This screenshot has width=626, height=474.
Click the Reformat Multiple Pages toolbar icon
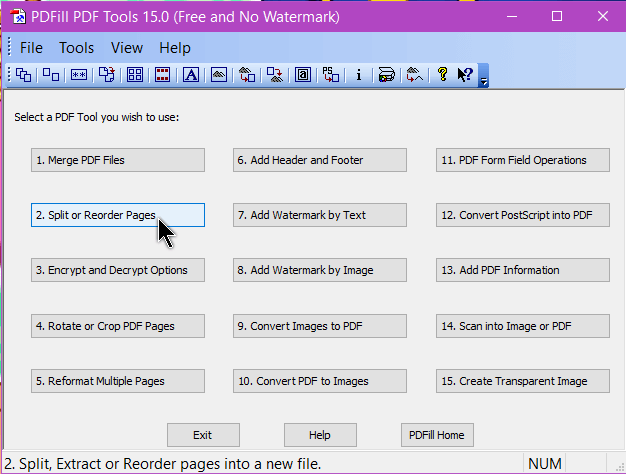pyautogui.click(x=135, y=75)
